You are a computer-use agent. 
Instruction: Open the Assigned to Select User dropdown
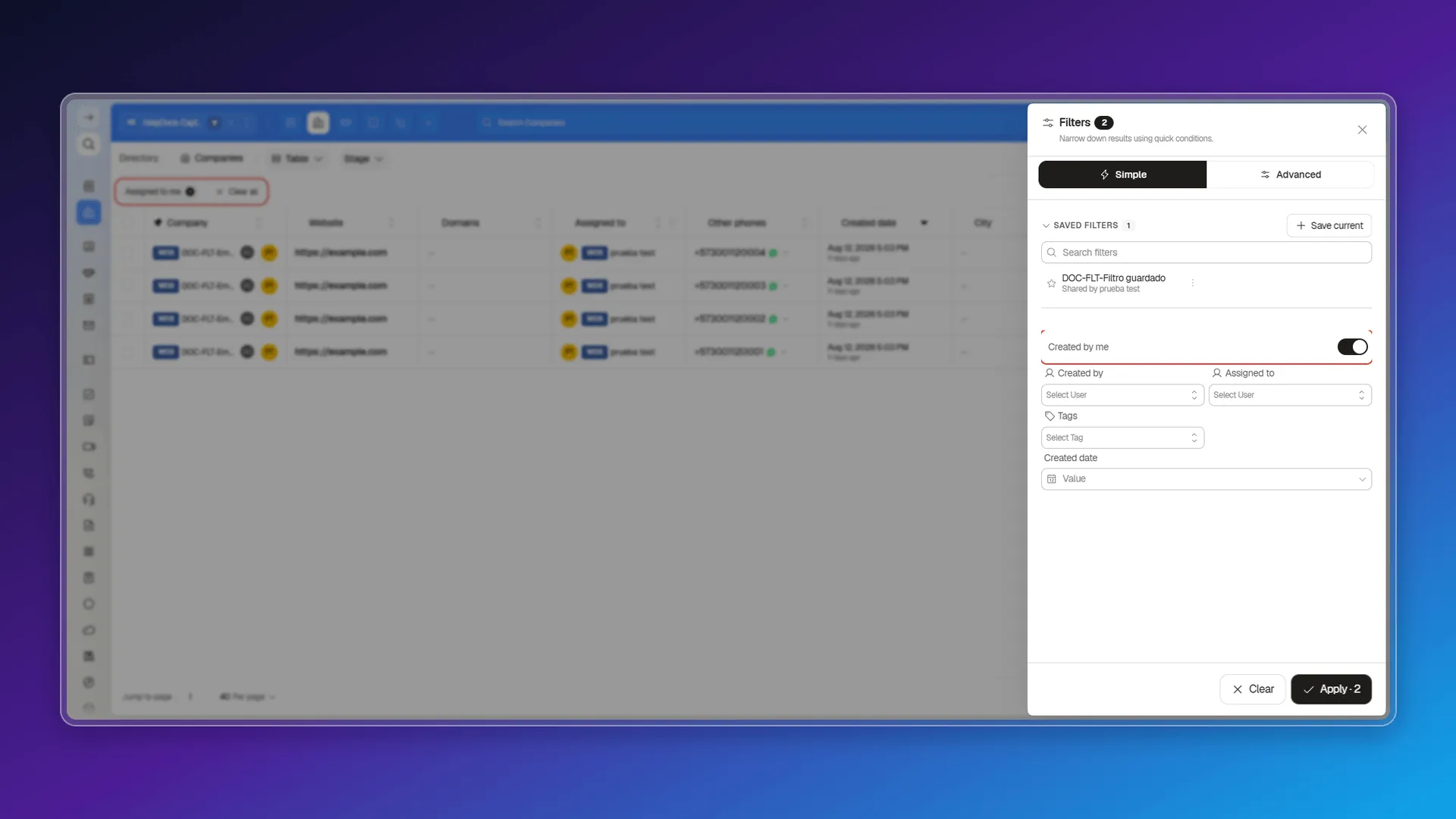coord(1290,395)
